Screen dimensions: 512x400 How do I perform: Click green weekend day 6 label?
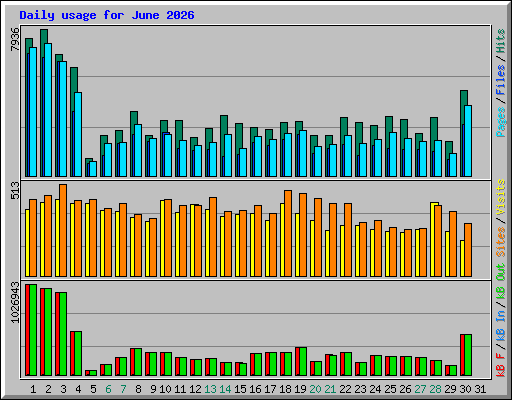click(x=108, y=389)
